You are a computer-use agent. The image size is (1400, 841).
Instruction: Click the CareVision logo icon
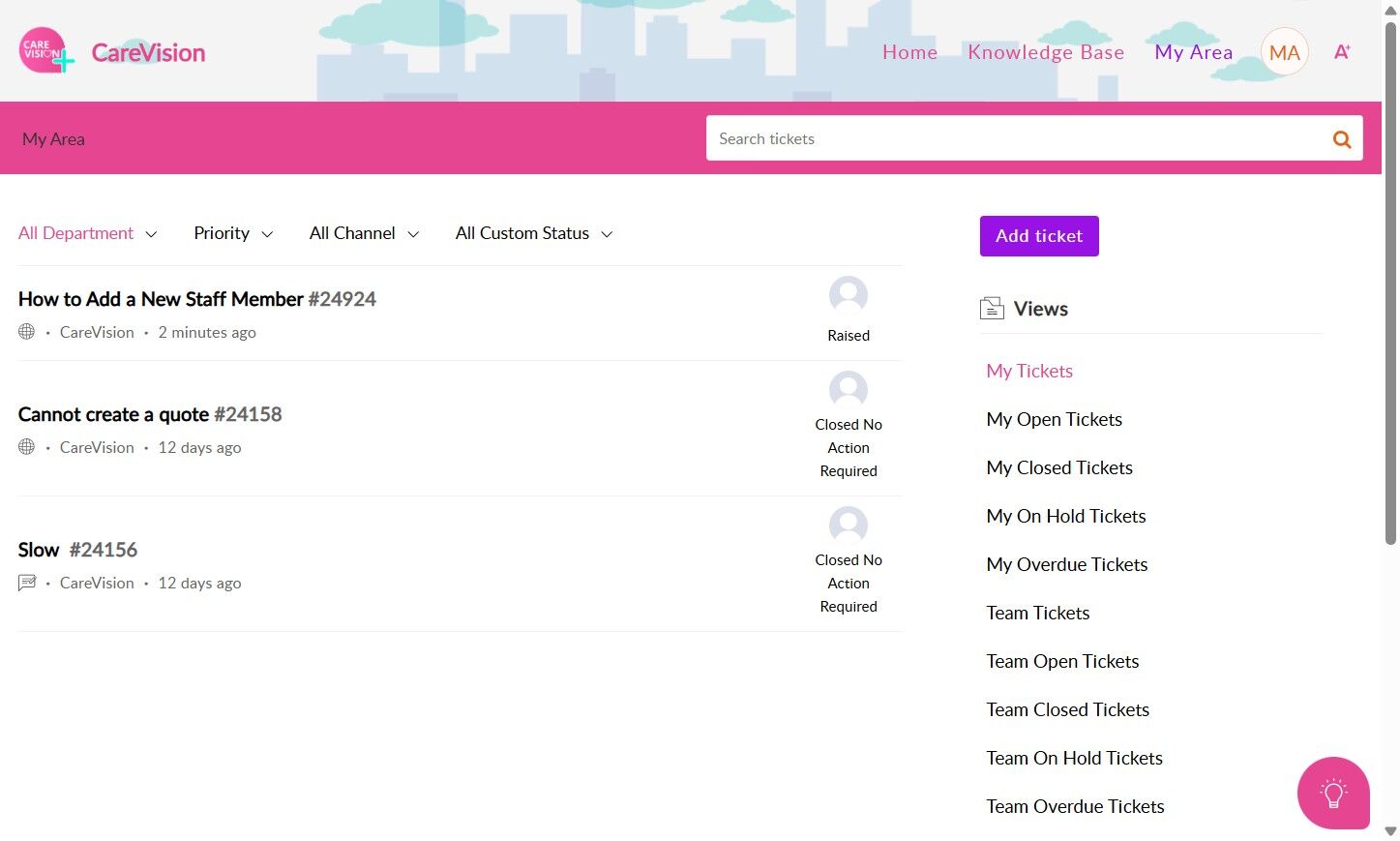point(45,50)
